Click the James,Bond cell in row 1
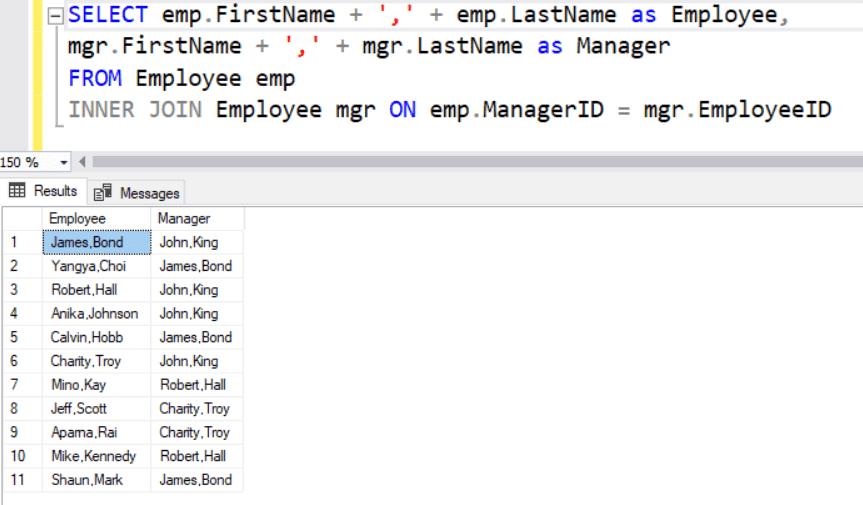The width and height of the screenshot is (863, 505). tap(96, 242)
